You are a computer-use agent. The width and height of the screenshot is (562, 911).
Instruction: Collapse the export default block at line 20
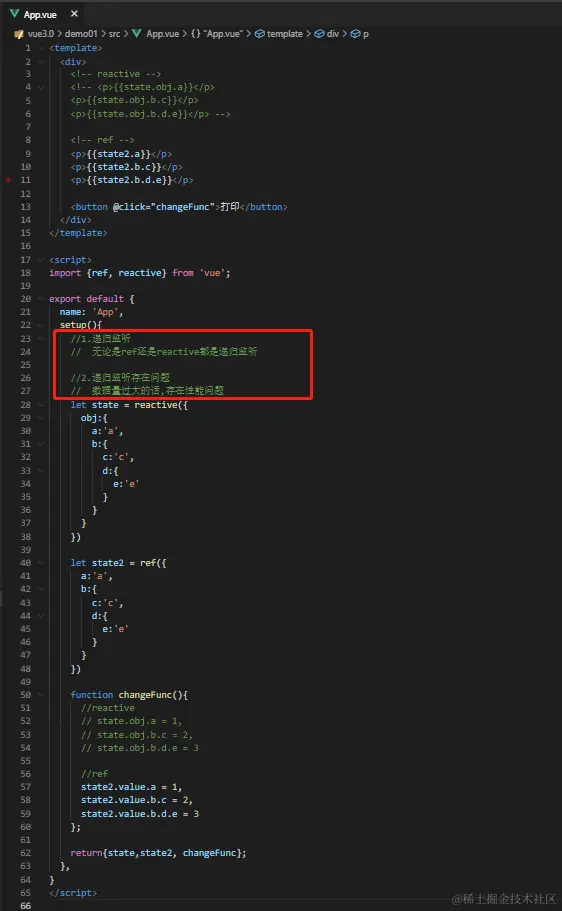pyautogui.click(x=41, y=299)
